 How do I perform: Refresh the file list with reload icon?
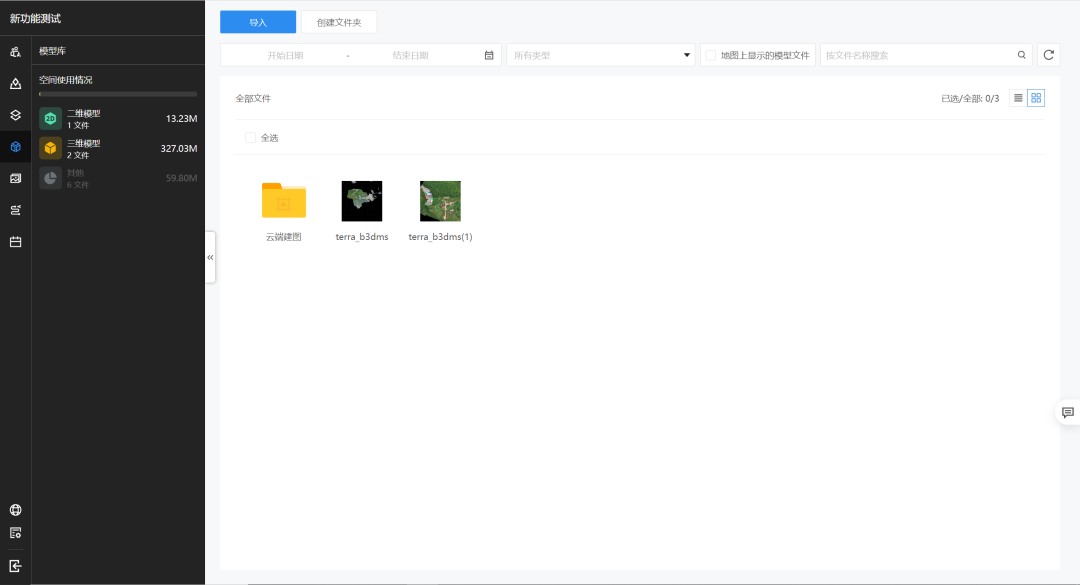1049,55
